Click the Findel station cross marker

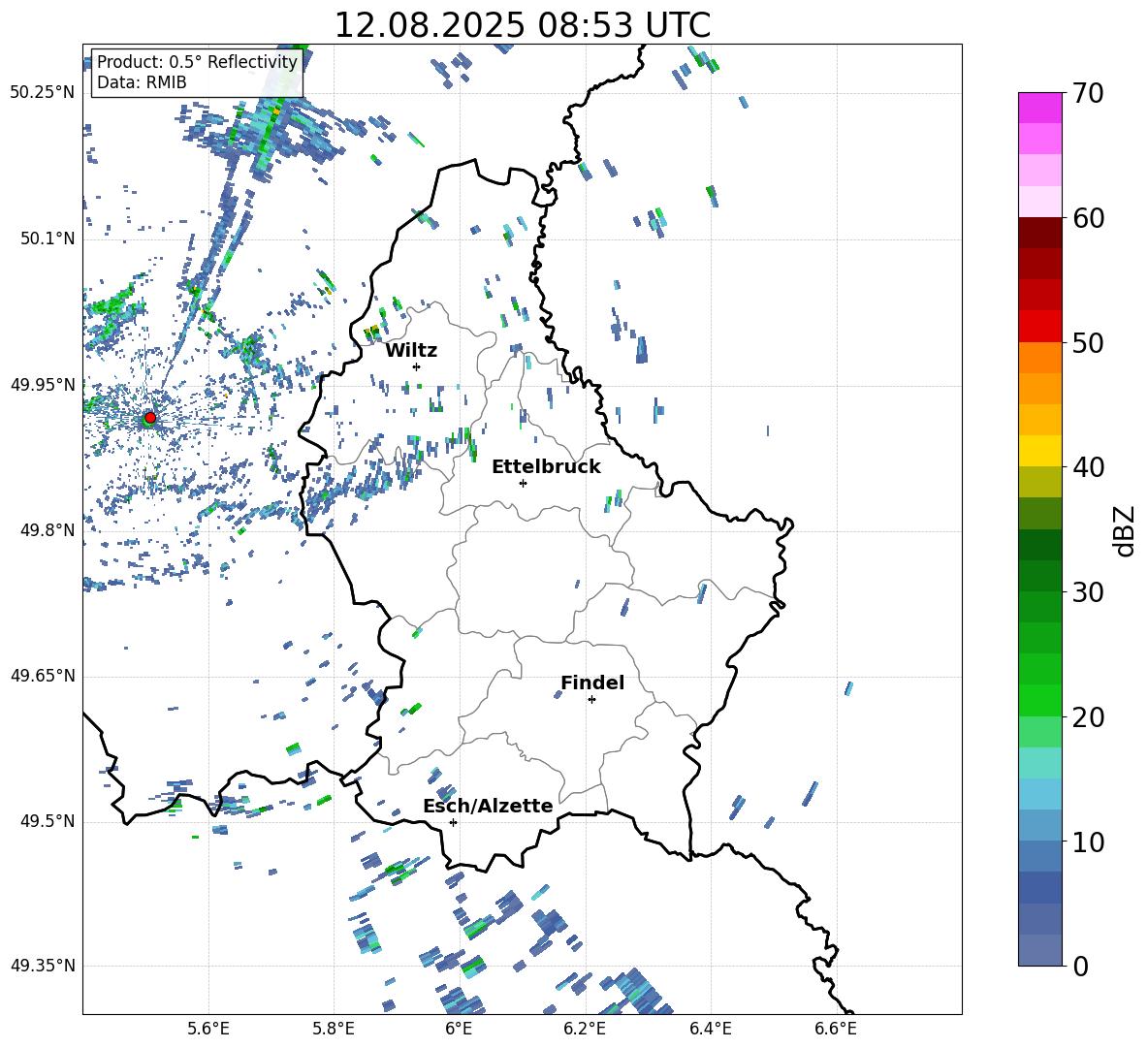(x=591, y=700)
